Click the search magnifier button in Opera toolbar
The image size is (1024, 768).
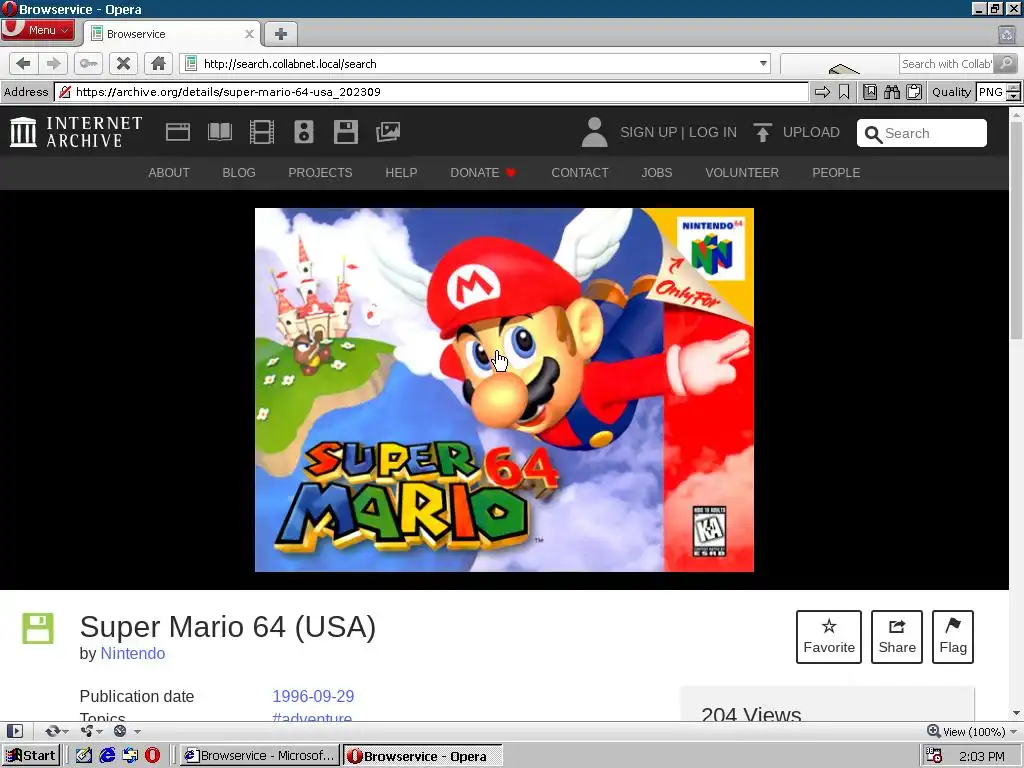point(1006,63)
